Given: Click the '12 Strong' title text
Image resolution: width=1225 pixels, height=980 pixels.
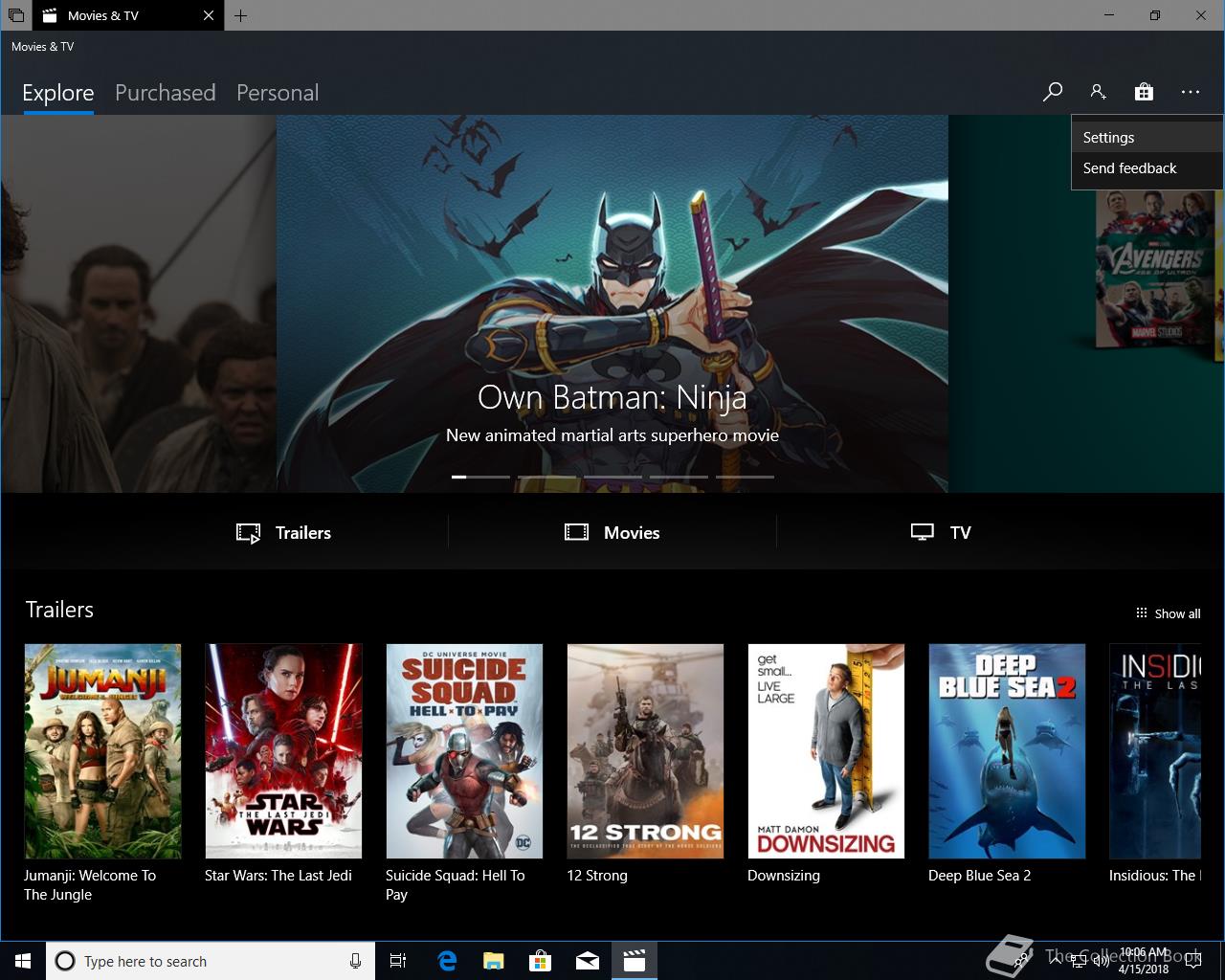Looking at the screenshot, I should 597,876.
